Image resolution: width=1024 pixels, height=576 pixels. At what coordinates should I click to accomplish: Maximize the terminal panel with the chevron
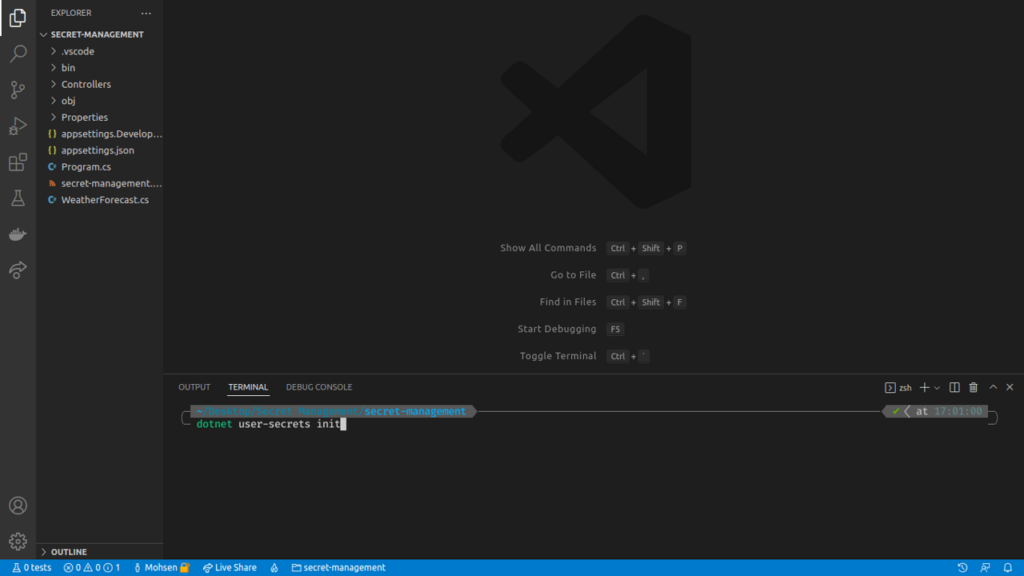point(992,387)
